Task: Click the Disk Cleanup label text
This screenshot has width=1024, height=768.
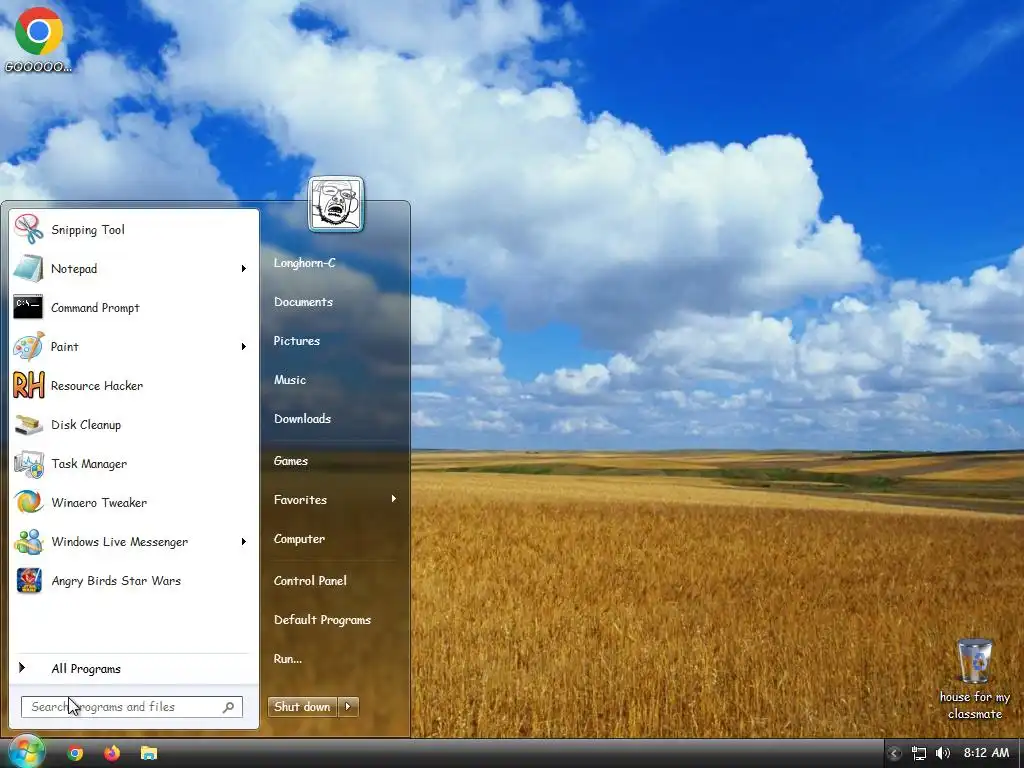Action: (86, 424)
